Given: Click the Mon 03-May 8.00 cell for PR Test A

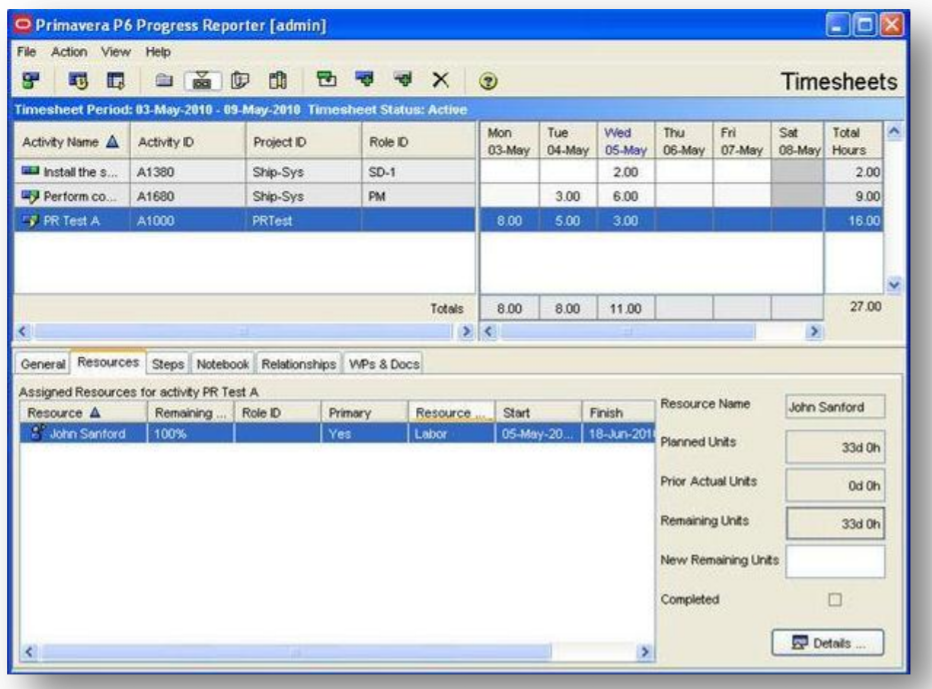Looking at the screenshot, I should (x=509, y=221).
